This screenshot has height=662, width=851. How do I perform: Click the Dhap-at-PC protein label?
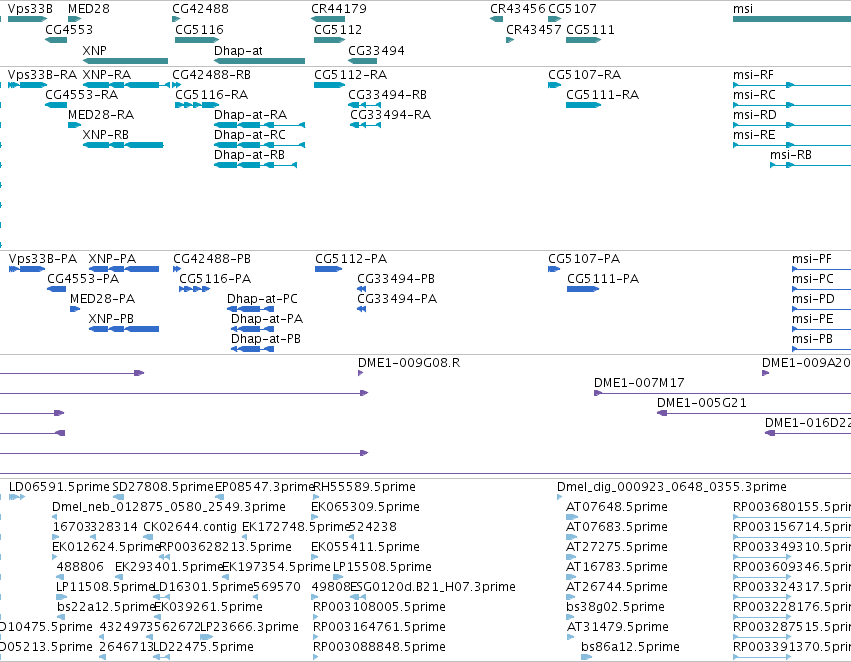262,298
